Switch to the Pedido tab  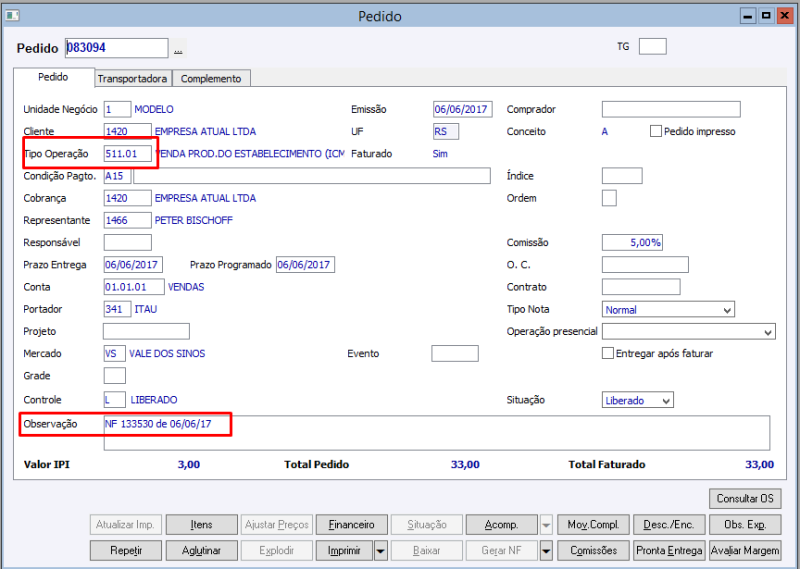point(54,77)
